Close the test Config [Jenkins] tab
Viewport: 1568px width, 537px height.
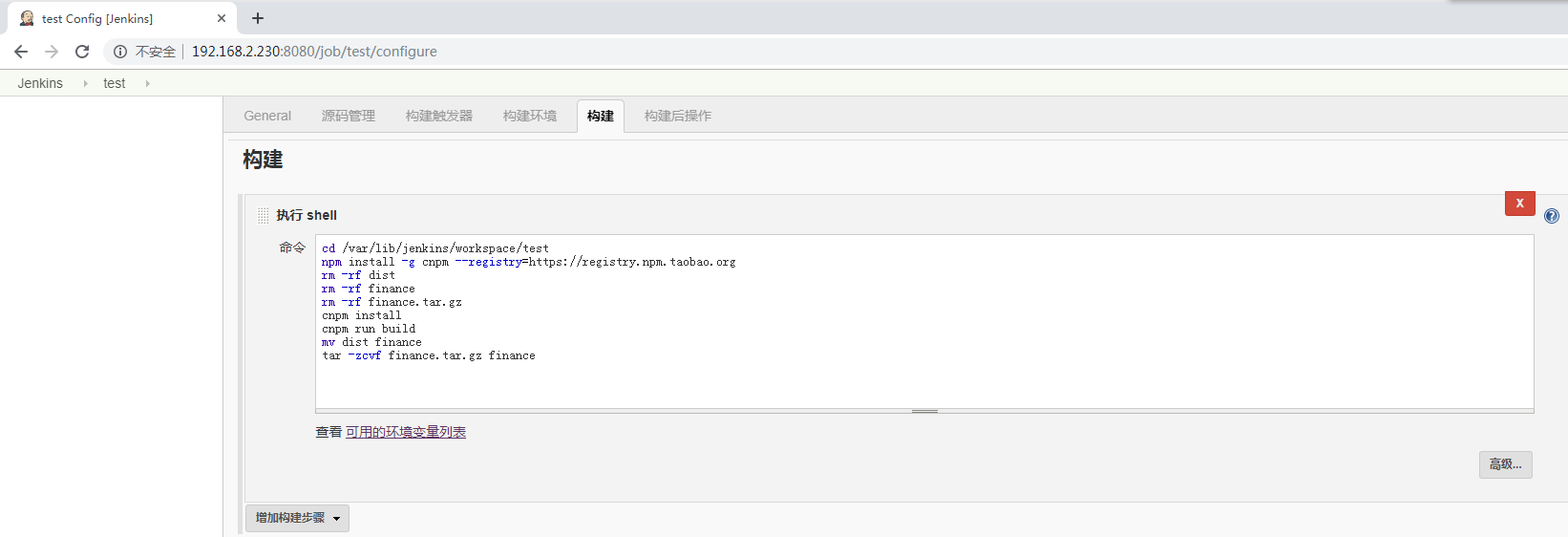222,18
